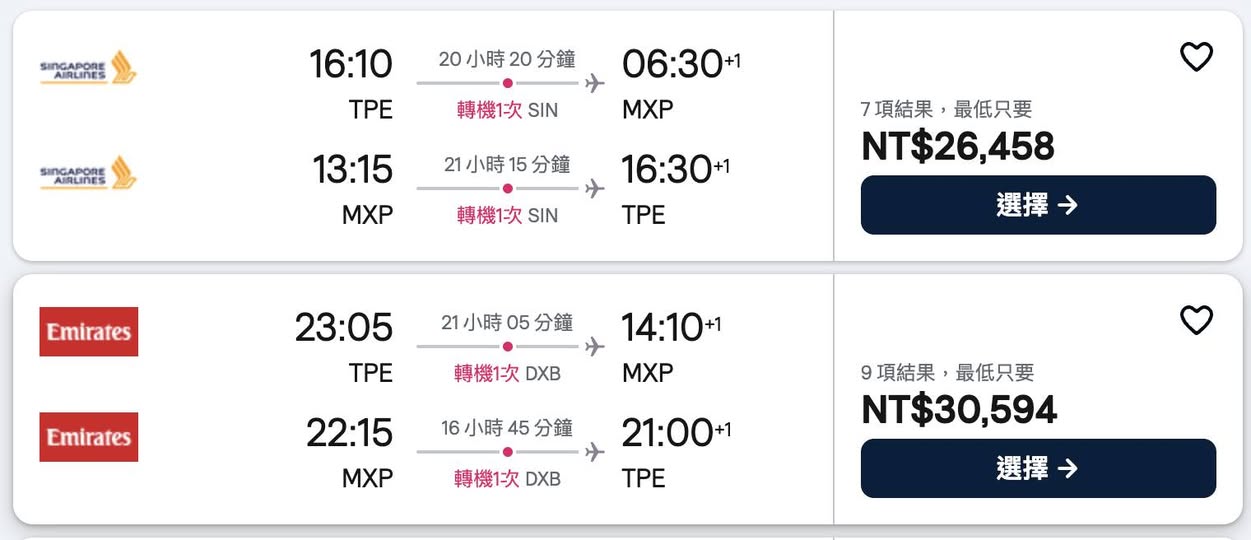The image size is (1251, 540).
Task: Click the Emirates return flight logo
Action: point(89,437)
